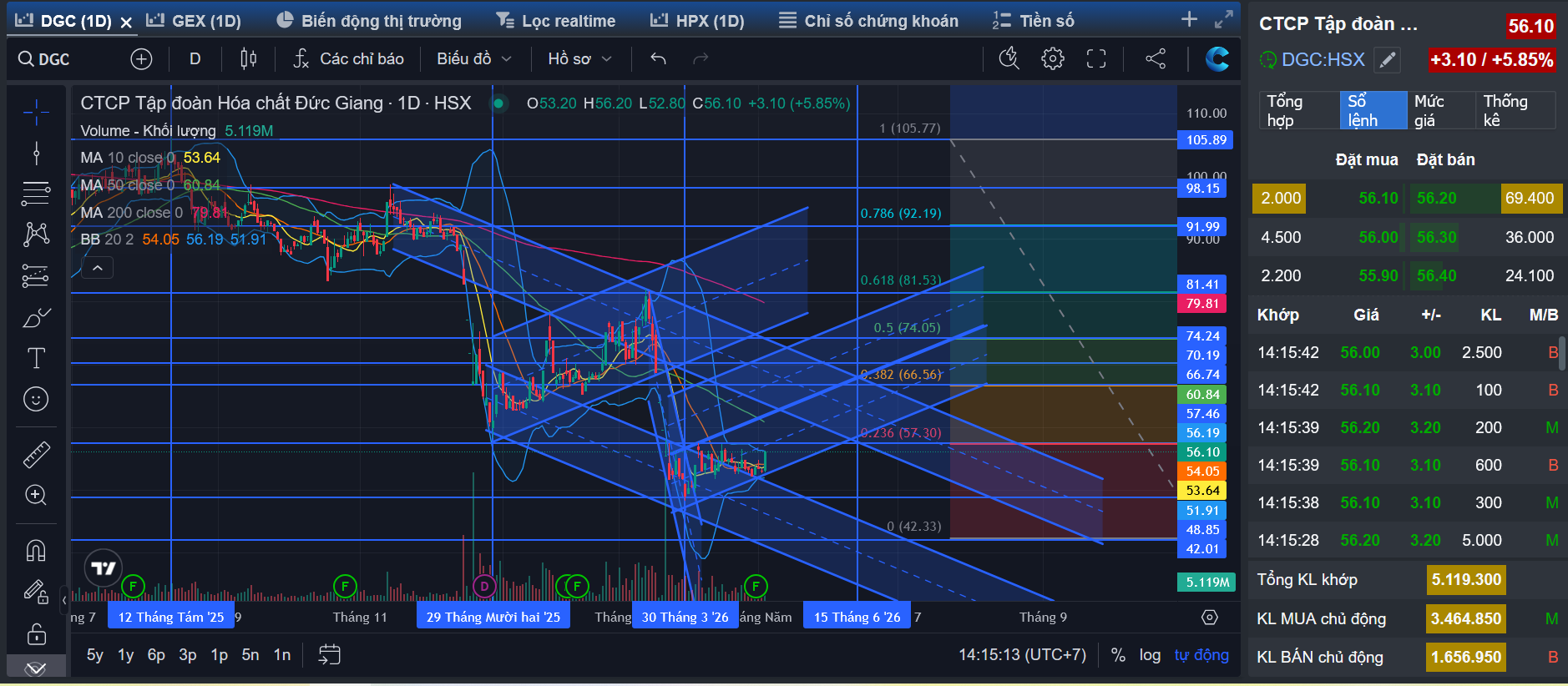1568x686 pixels.
Task: Open the go-to-date calendar icon
Action: coord(330,654)
